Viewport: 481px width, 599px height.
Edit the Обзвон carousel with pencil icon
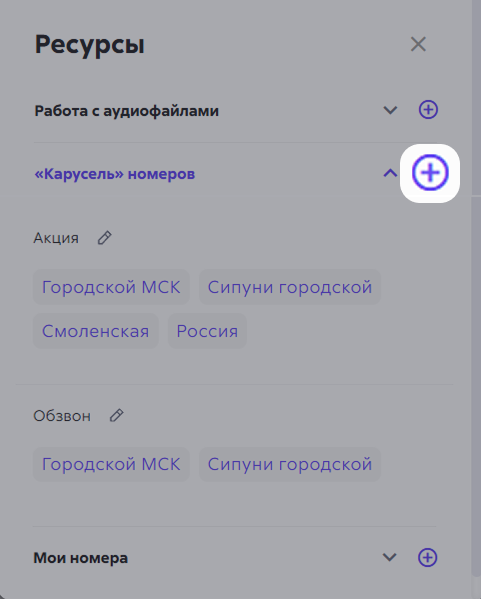coord(117,415)
